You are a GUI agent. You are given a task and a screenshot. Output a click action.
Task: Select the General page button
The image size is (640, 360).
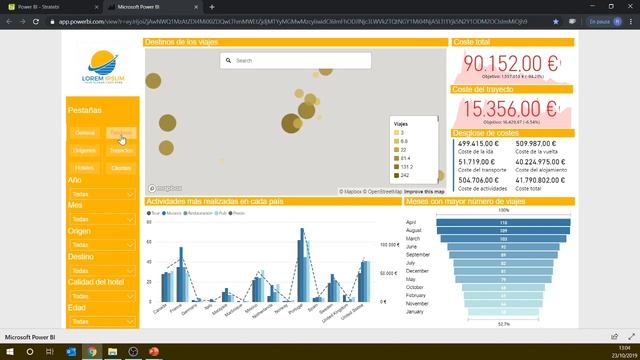pyautogui.click(x=85, y=133)
